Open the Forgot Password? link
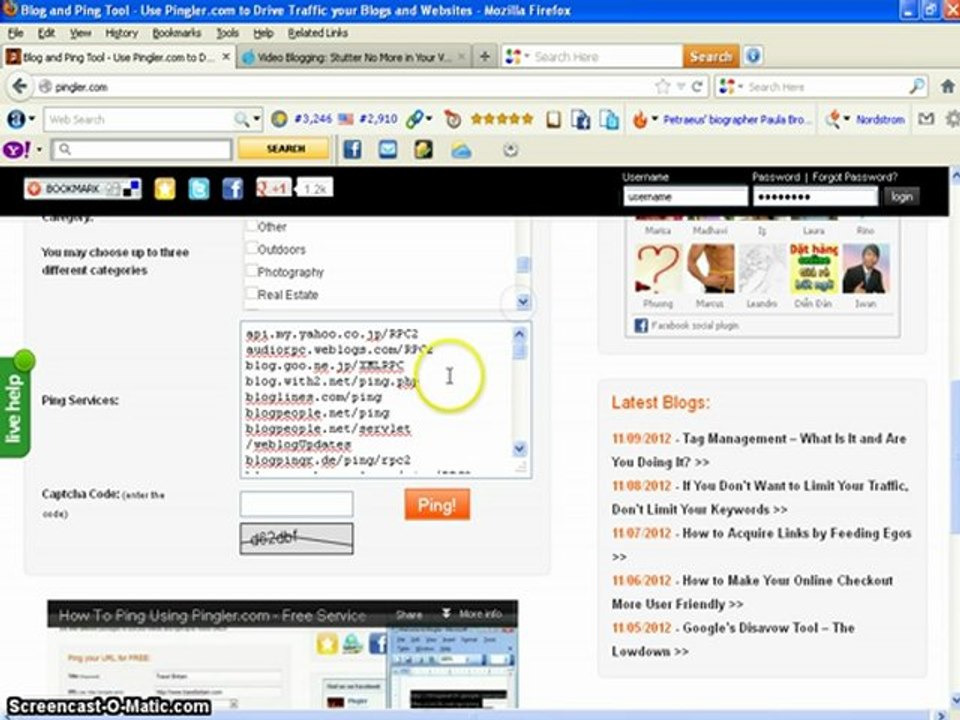The height and width of the screenshot is (720, 960). (854, 177)
